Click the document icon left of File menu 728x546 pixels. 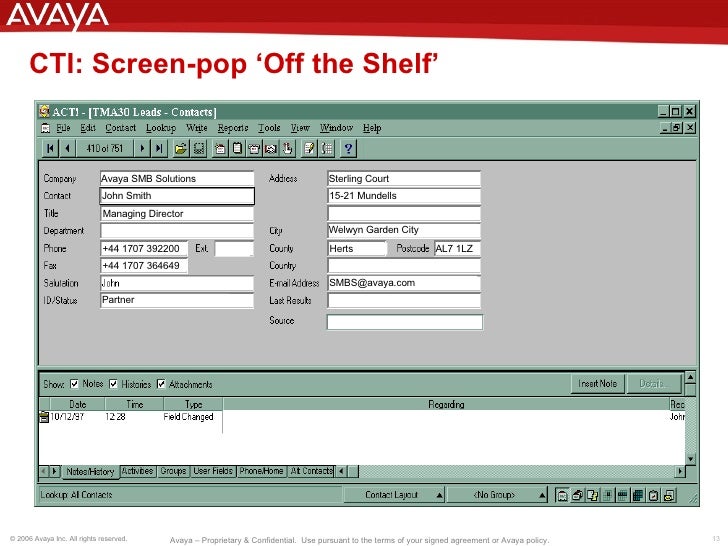[x=46, y=128]
